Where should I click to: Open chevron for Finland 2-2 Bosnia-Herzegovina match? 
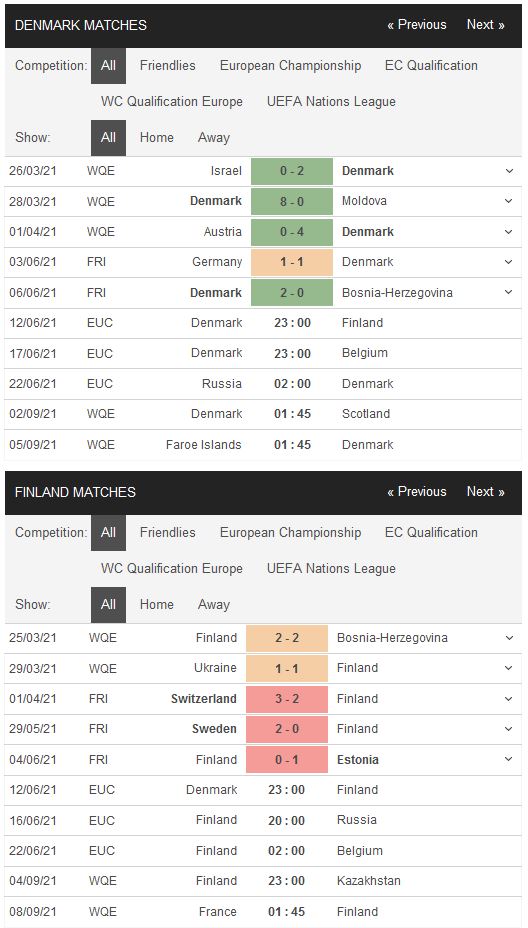coord(509,638)
